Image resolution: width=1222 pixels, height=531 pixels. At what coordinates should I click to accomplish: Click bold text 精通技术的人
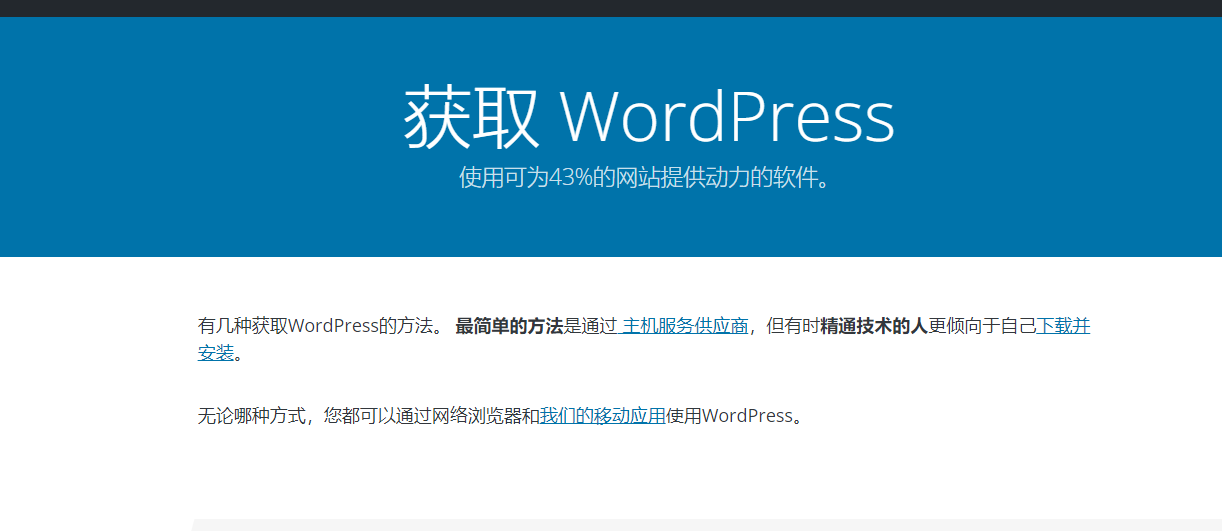(x=874, y=326)
